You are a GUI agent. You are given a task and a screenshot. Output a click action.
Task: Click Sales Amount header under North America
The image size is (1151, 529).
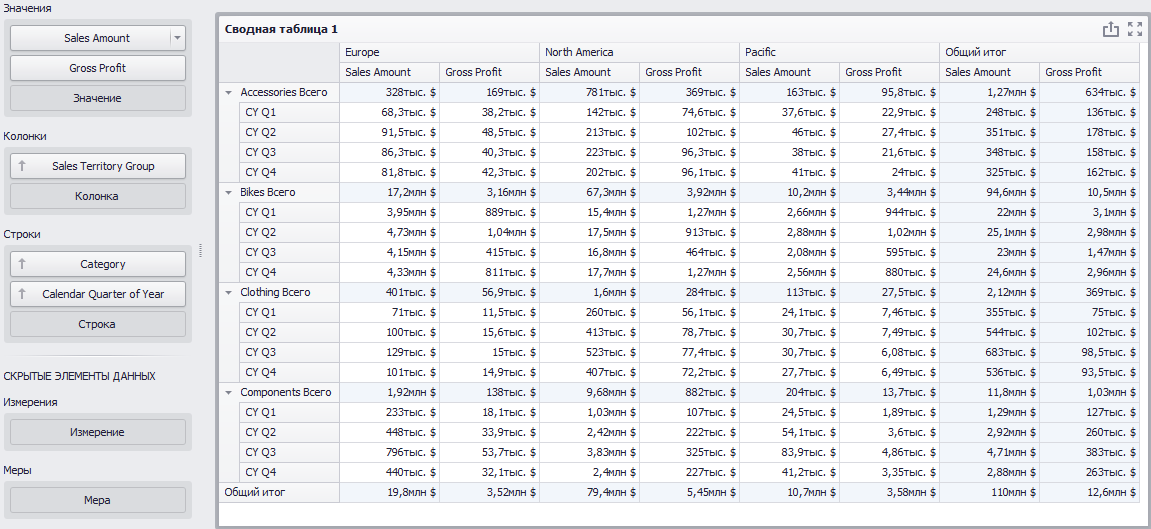589,73
